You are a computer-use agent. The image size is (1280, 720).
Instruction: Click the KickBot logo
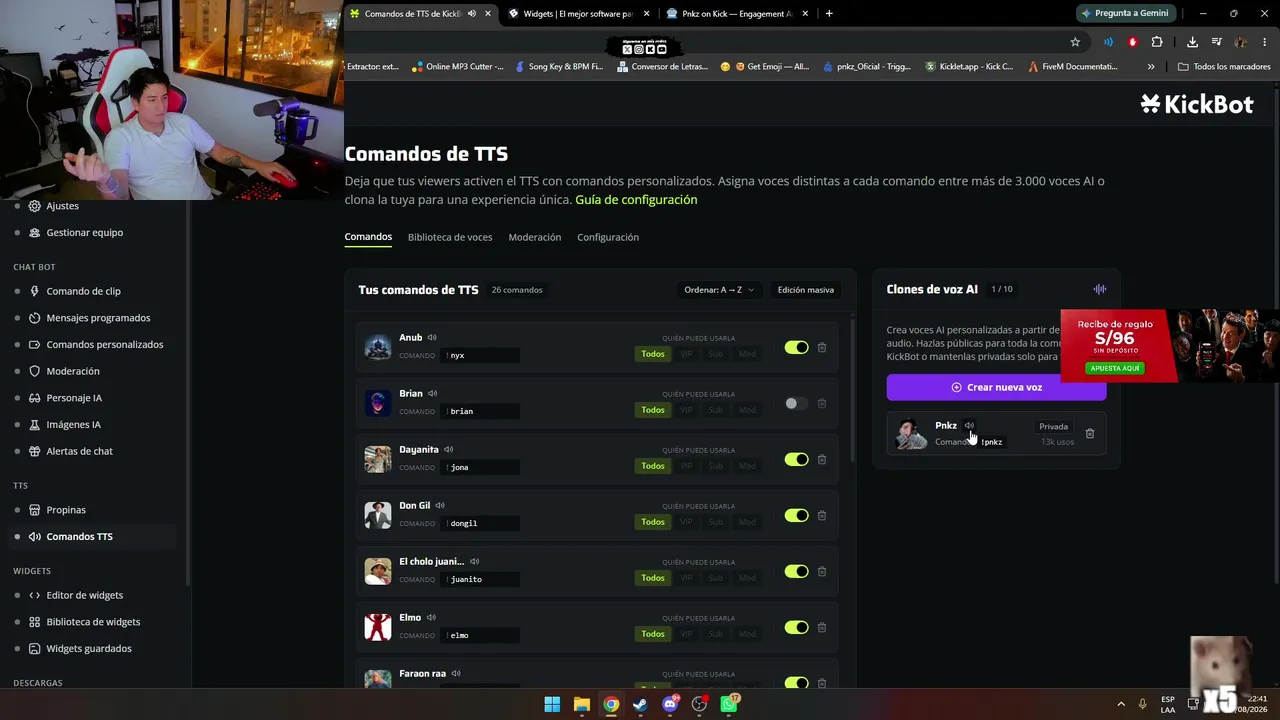coord(1197,104)
